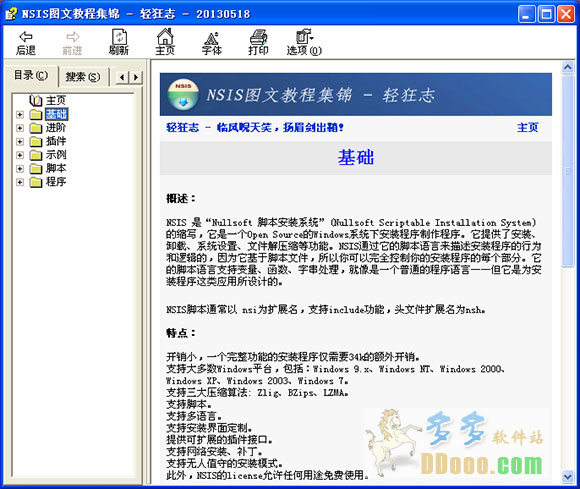Click the content scrollbar down arrow
Viewport: 580px width, 489px height.
[x=567, y=476]
